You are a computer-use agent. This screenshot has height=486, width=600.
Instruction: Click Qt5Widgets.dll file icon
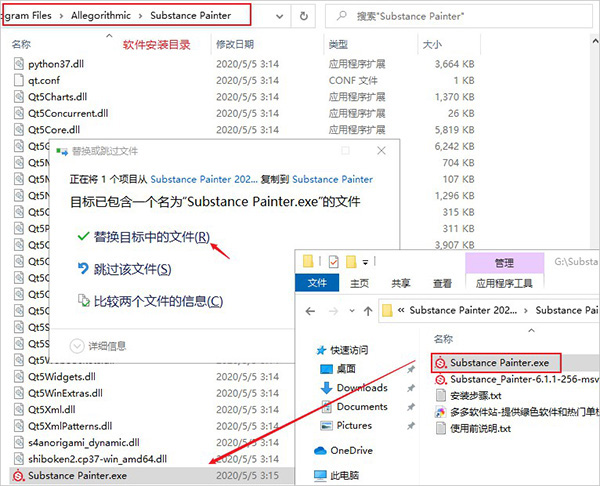[19, 377]
